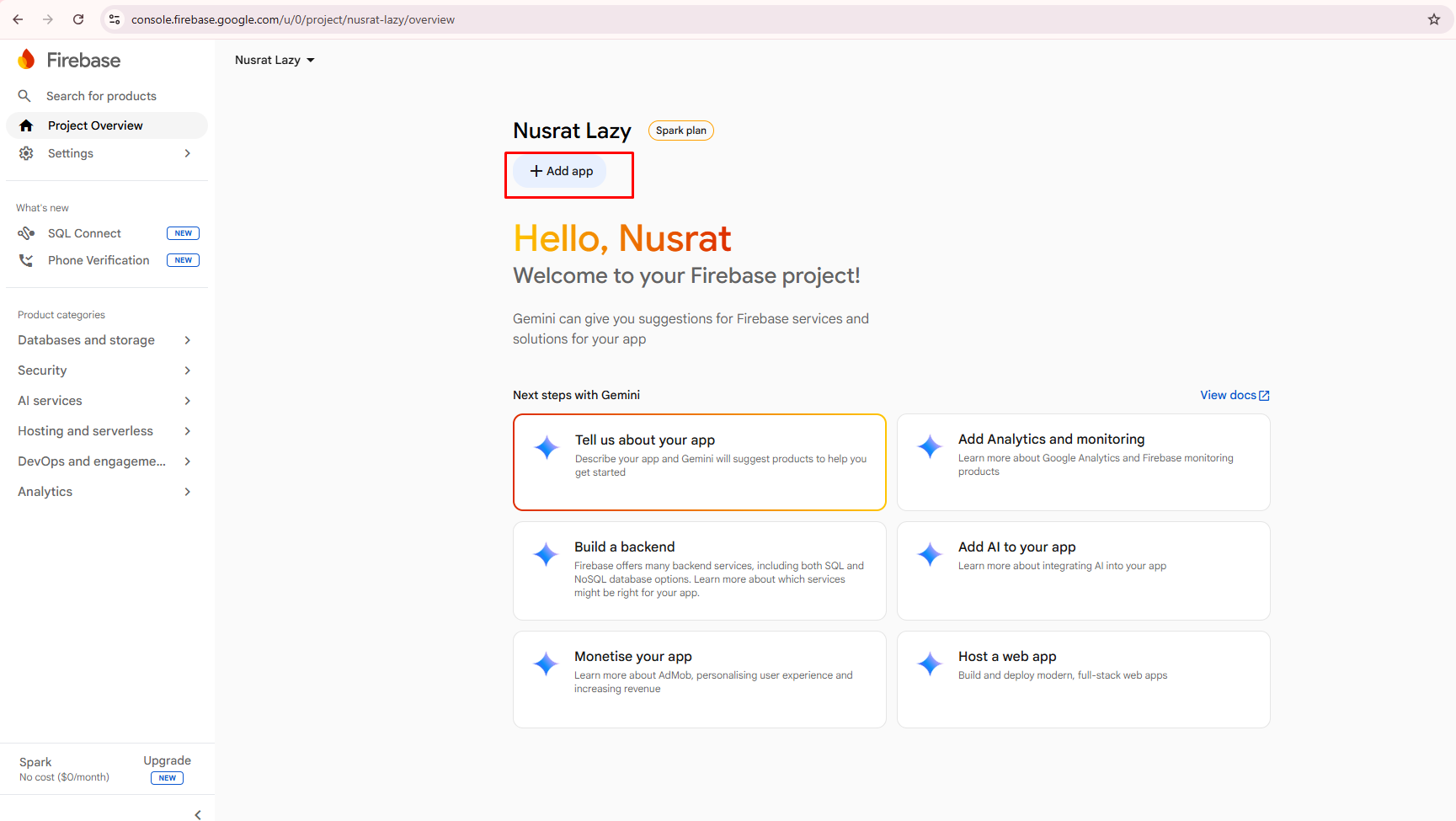Click the SQL Connect icon

pyautogui.click(x=26, y=233)
